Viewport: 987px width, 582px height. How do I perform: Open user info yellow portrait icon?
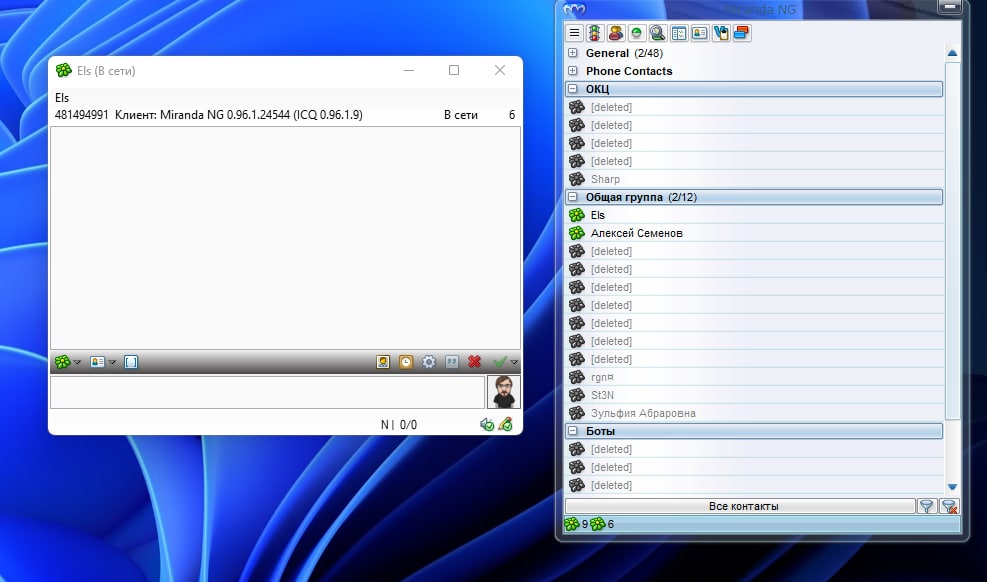pyautogui.click(x=383, y=362)
